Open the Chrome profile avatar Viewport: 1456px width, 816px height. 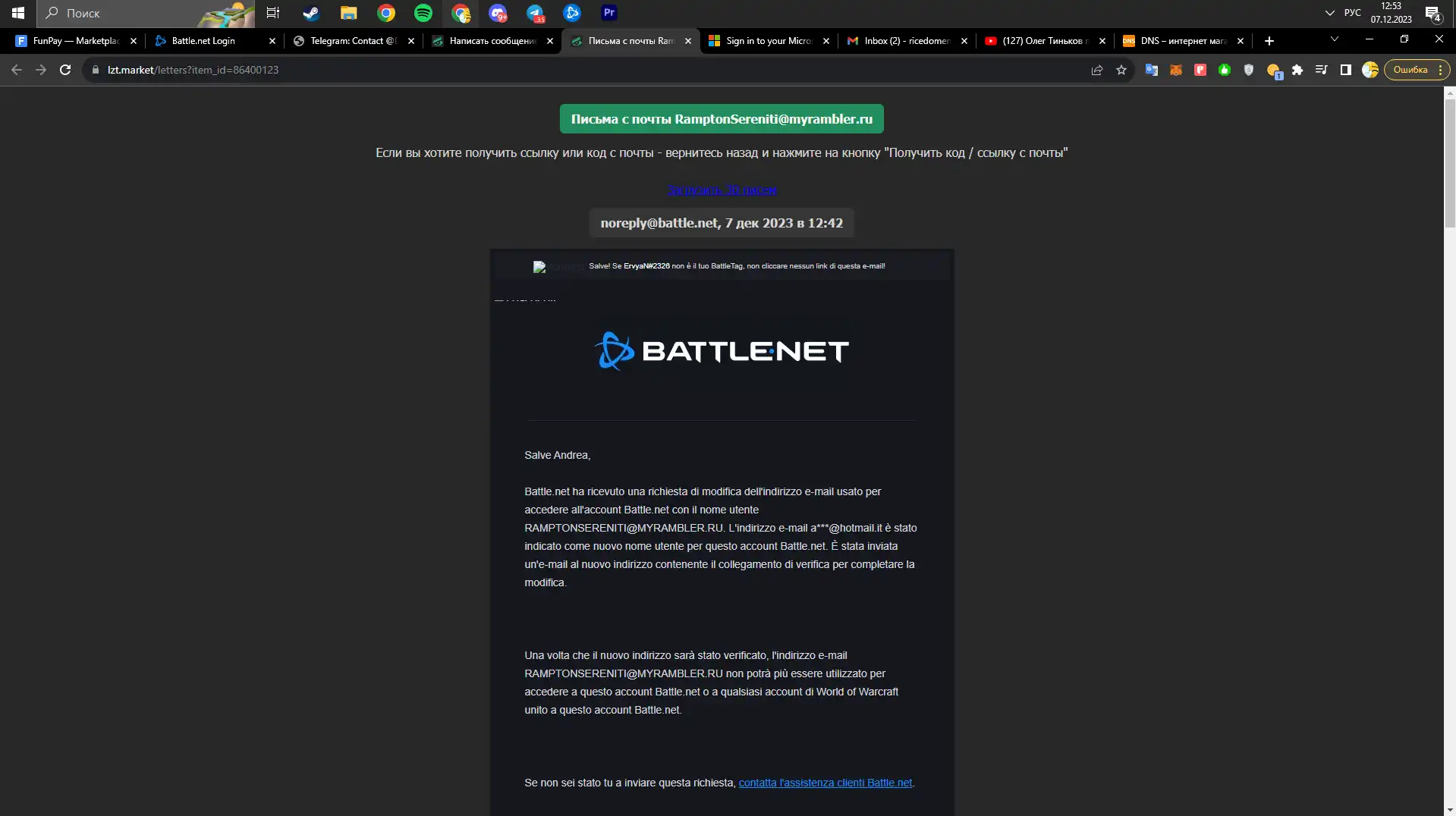[1370, 70]
